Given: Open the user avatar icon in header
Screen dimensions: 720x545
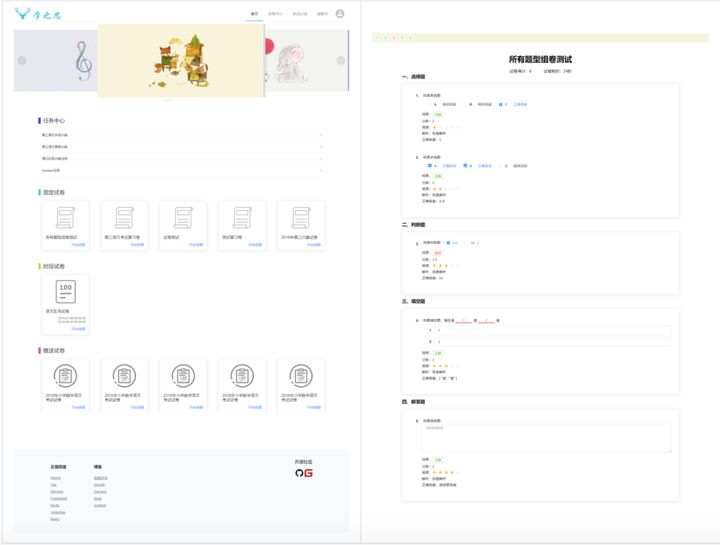Looking at the screenshot, I should (340, 14).
